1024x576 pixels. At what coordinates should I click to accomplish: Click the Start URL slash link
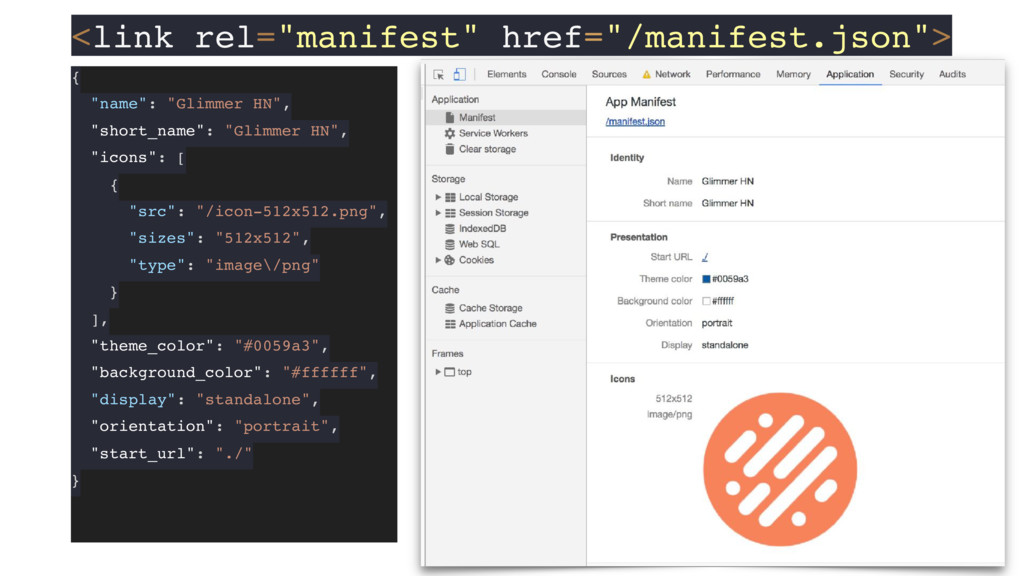click(x=705, y=257)
